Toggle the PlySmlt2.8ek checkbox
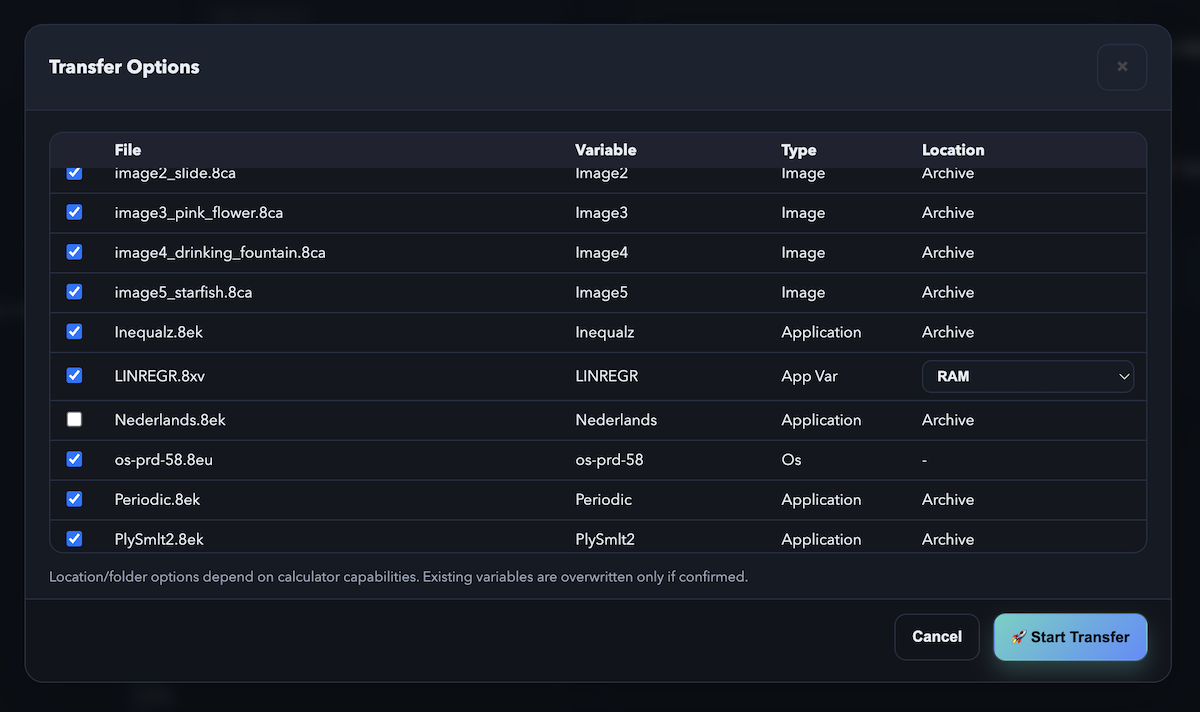The width and height of the screenshot is (1200, 712). 74,538
